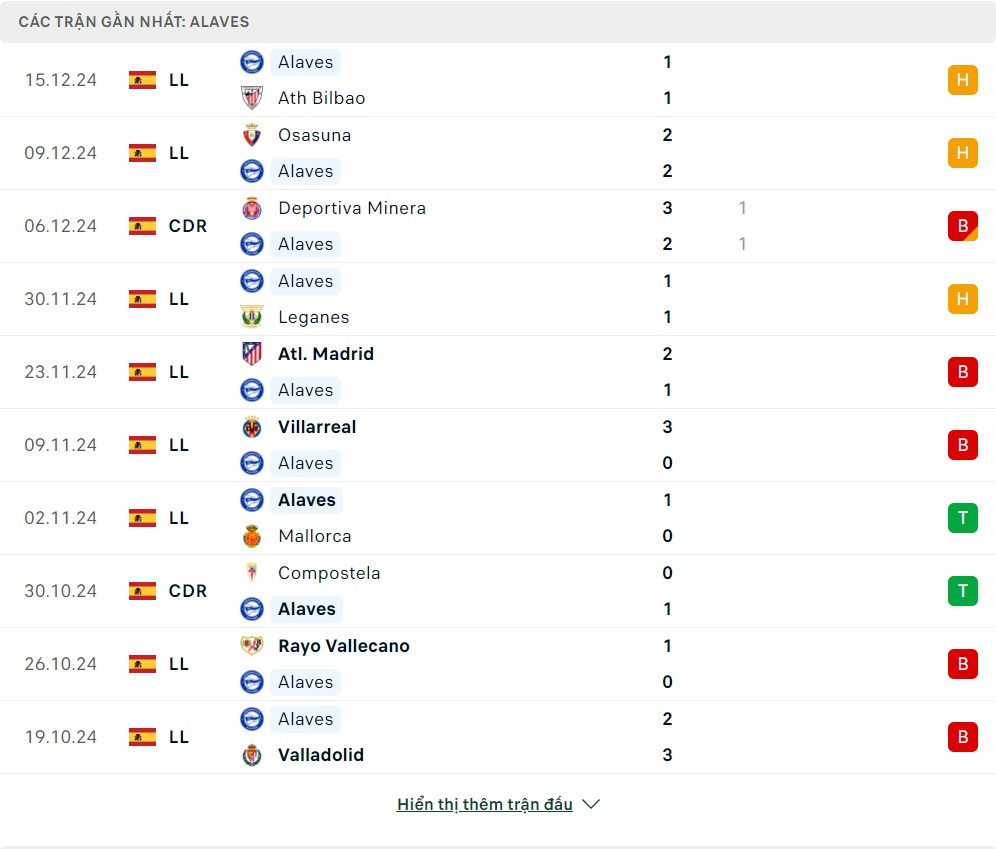
Task: Click the 'Các trận gần nhất: Alaves' header
Action: (x=134, y=21)
